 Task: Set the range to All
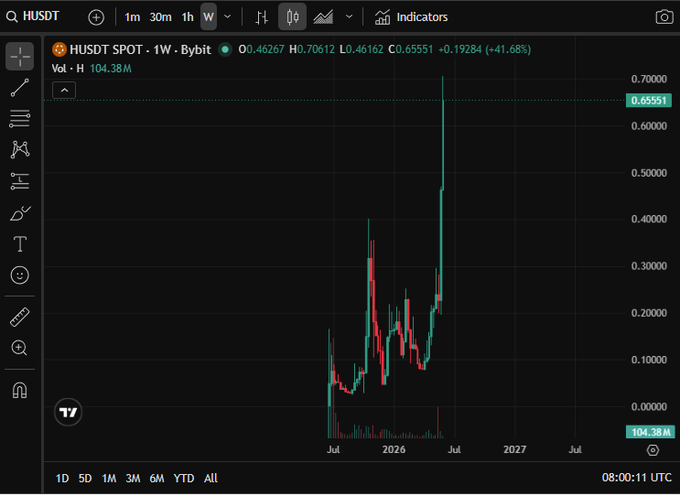[211, 478]
